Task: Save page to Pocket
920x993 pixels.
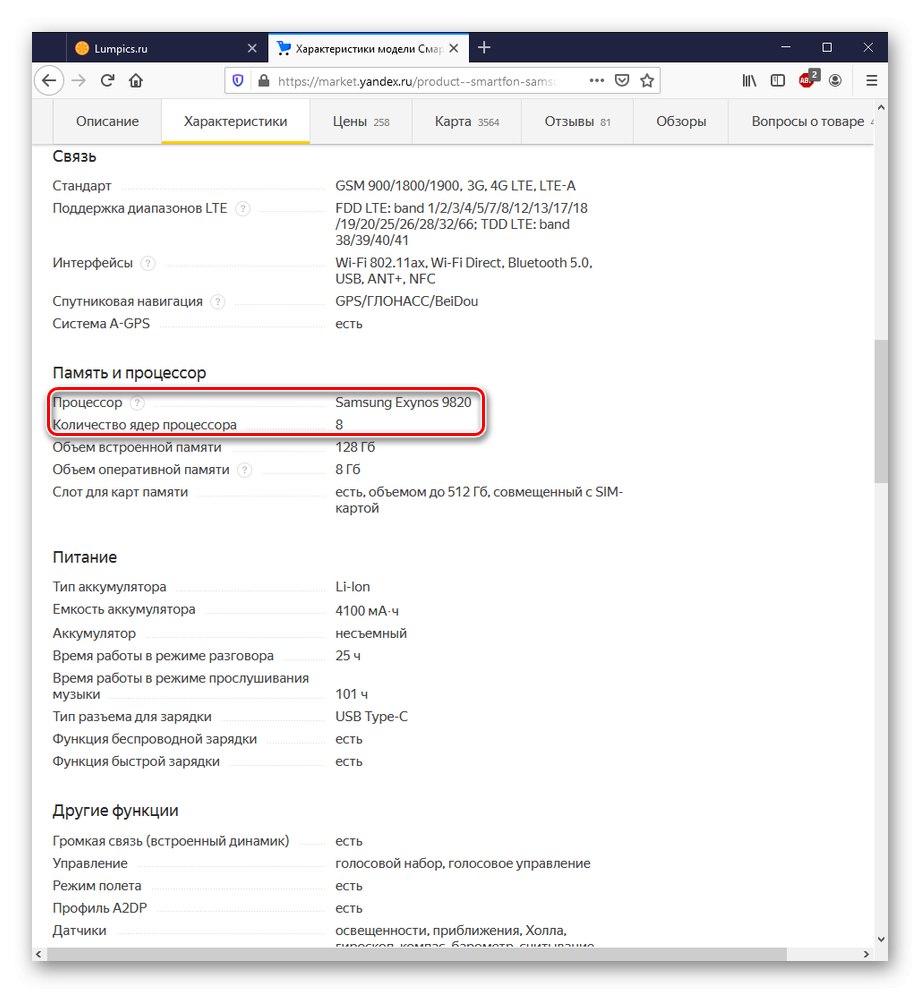Action: [x=622, y=80]
